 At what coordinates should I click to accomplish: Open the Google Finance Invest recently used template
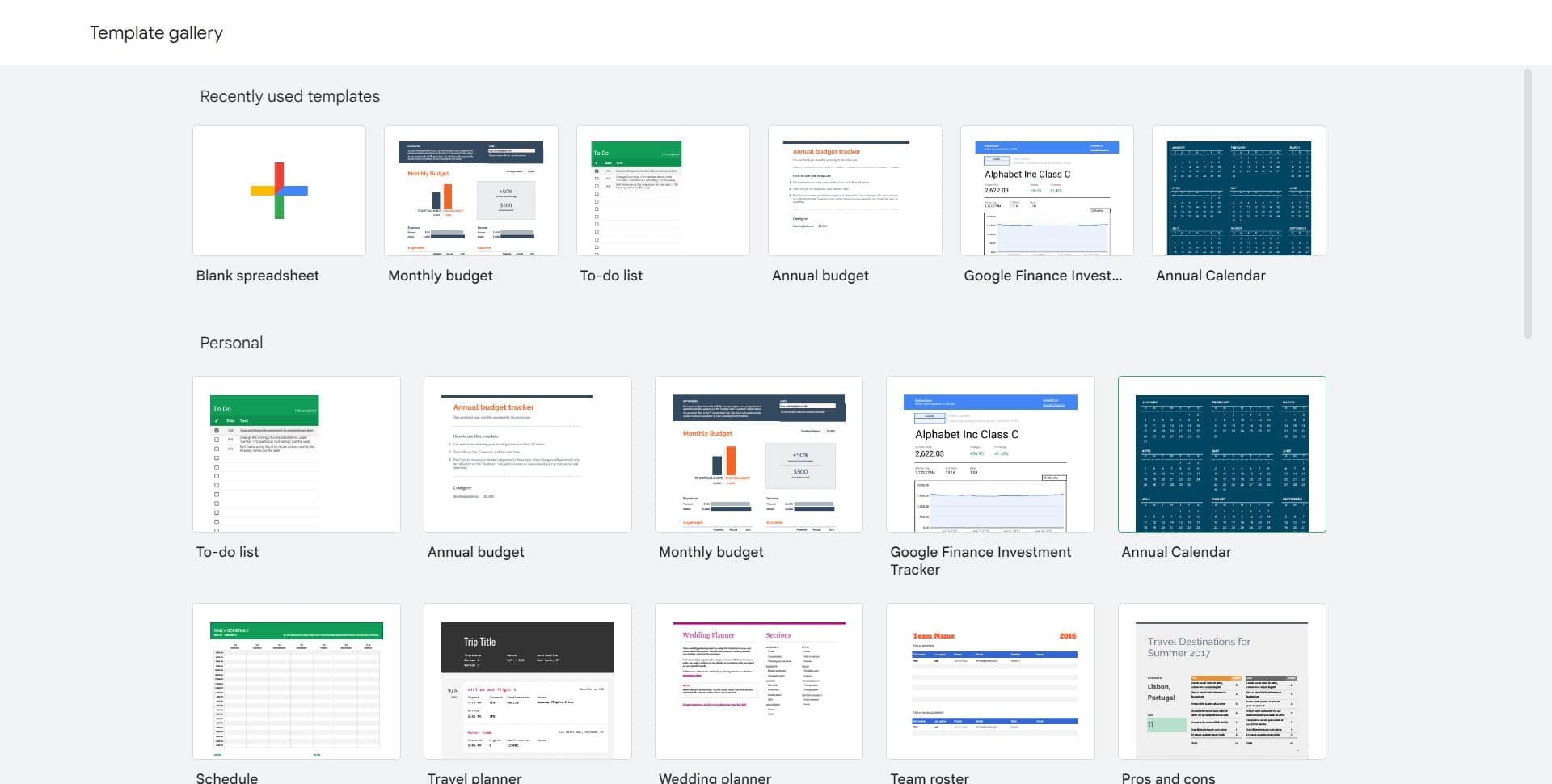1047,190
